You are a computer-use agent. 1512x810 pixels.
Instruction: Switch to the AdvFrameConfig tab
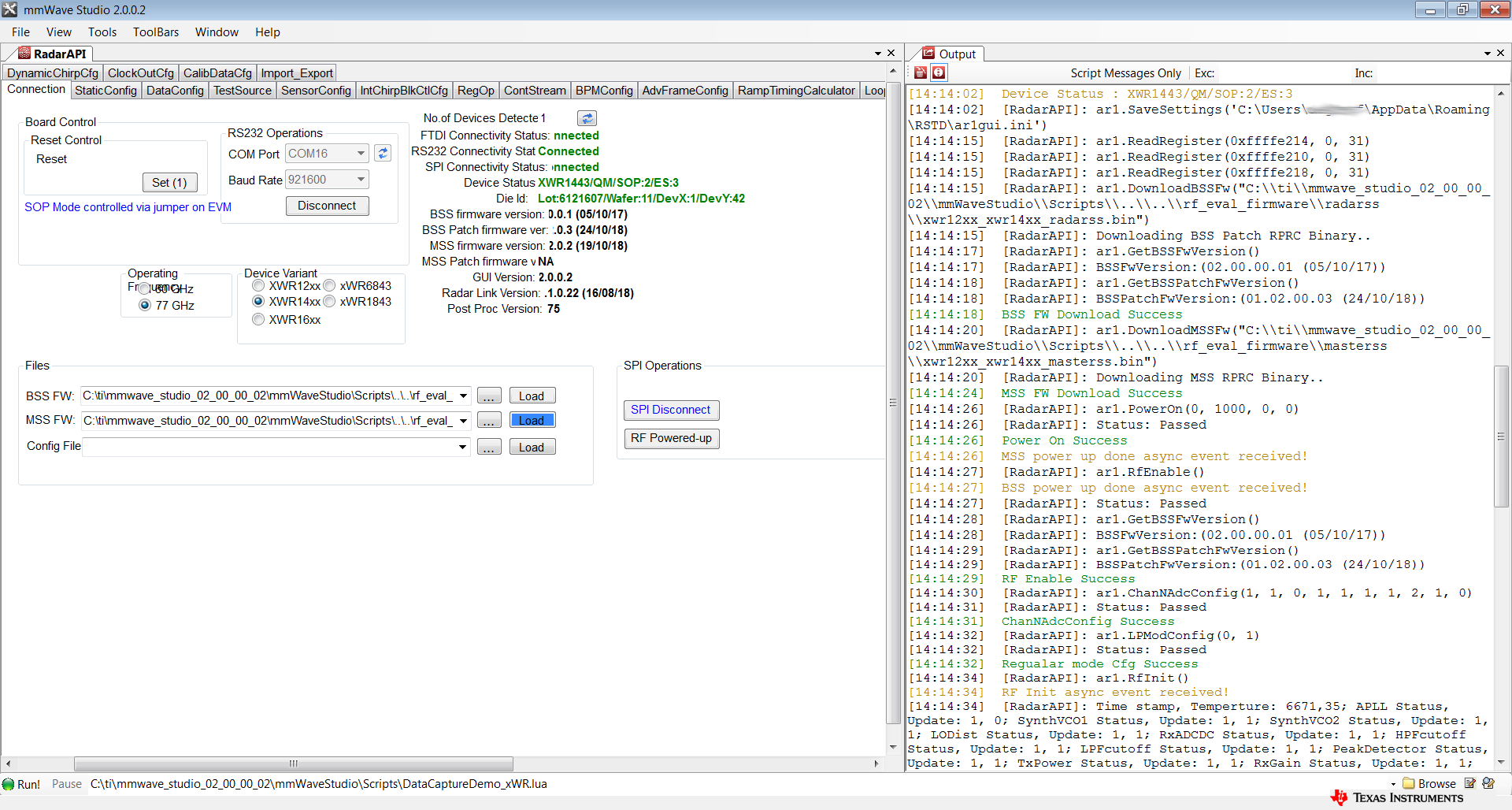685,91
